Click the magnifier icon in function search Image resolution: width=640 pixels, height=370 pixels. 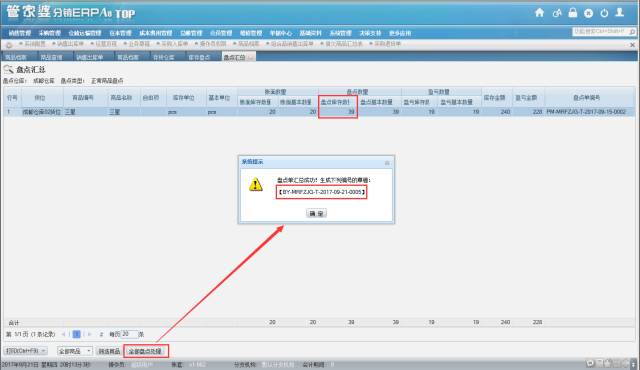coord(632,32)
